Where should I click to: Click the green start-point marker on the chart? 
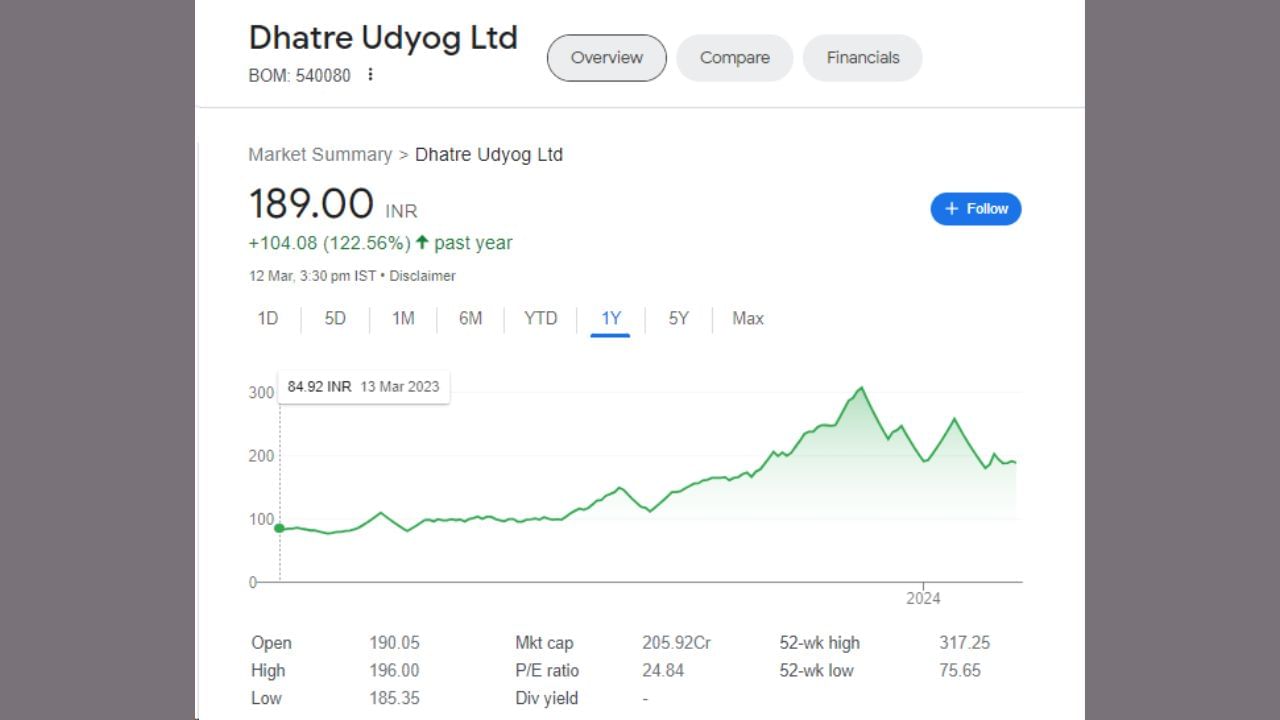(280, 528)
